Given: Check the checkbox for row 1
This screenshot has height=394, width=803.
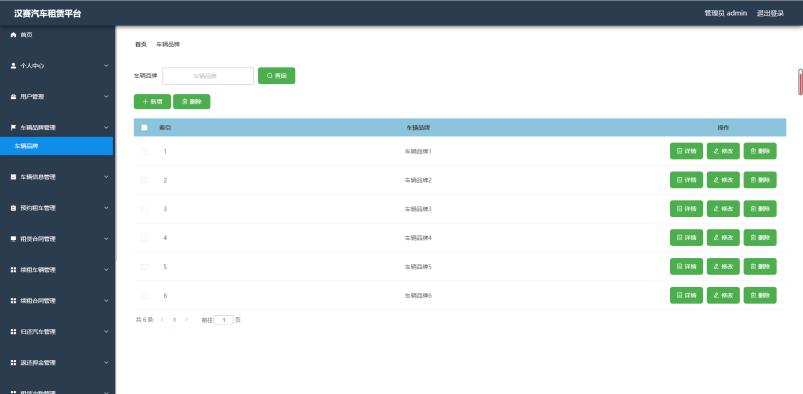Looking at the screenshot, I should coord(144,151).
